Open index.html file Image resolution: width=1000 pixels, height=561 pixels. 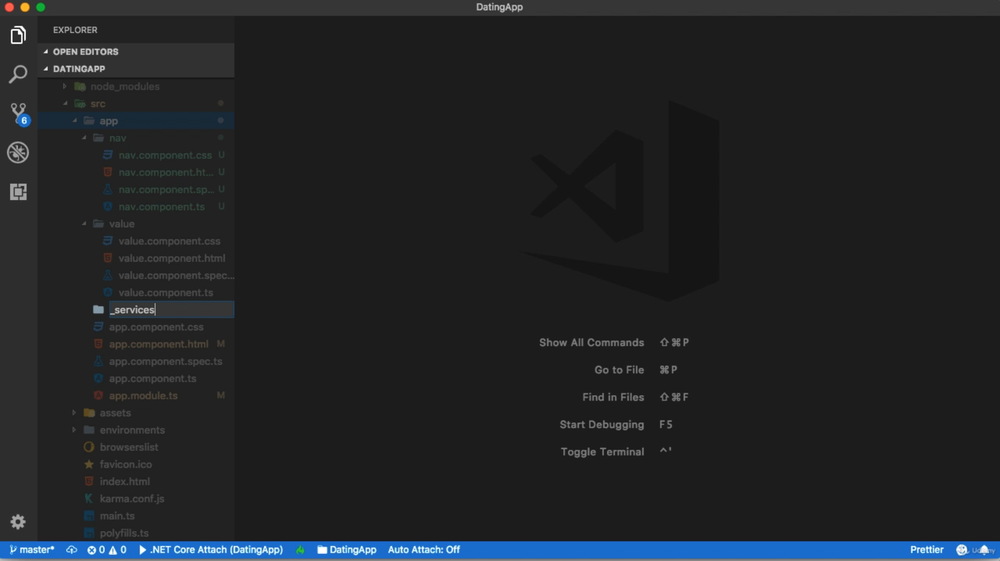coord(124,481)
